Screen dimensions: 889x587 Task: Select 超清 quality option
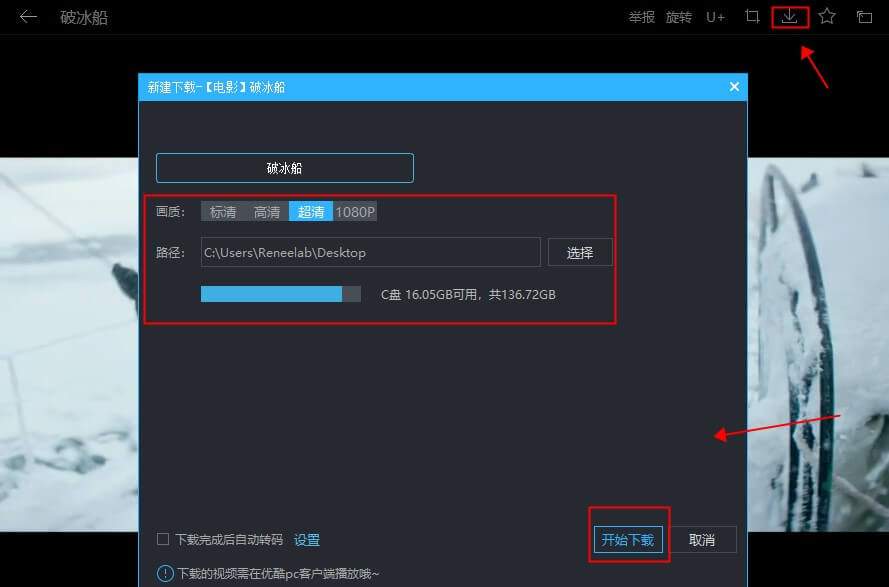(311, 212)
